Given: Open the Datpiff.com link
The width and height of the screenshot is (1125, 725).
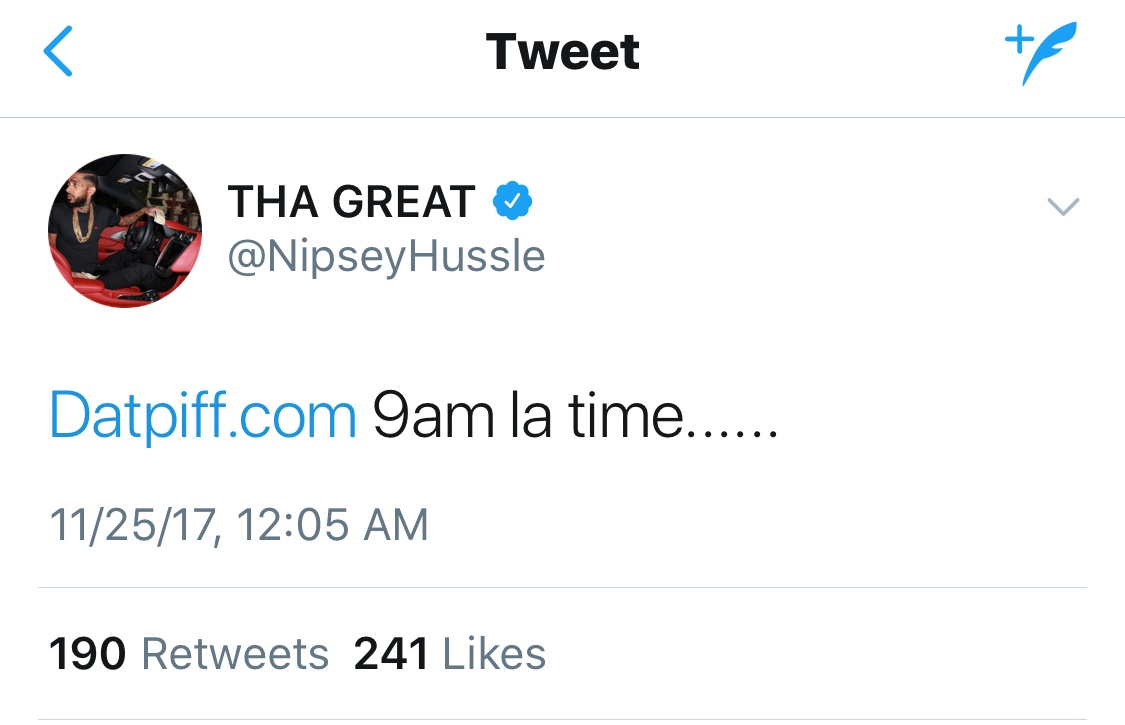Looking at the screenshot, I should [203, 416].
